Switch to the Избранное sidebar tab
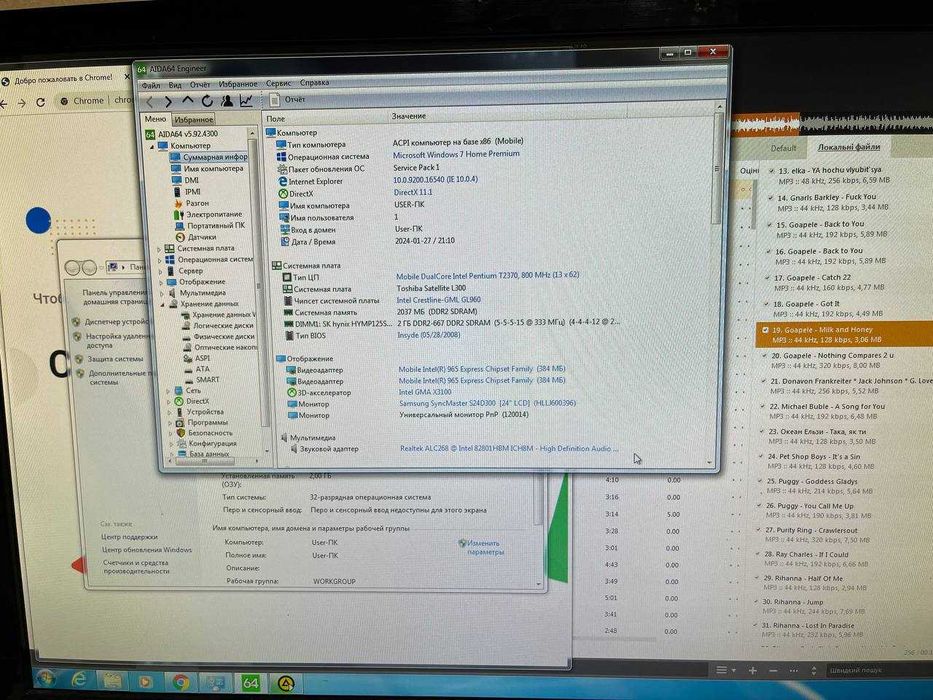 [193, 120]
